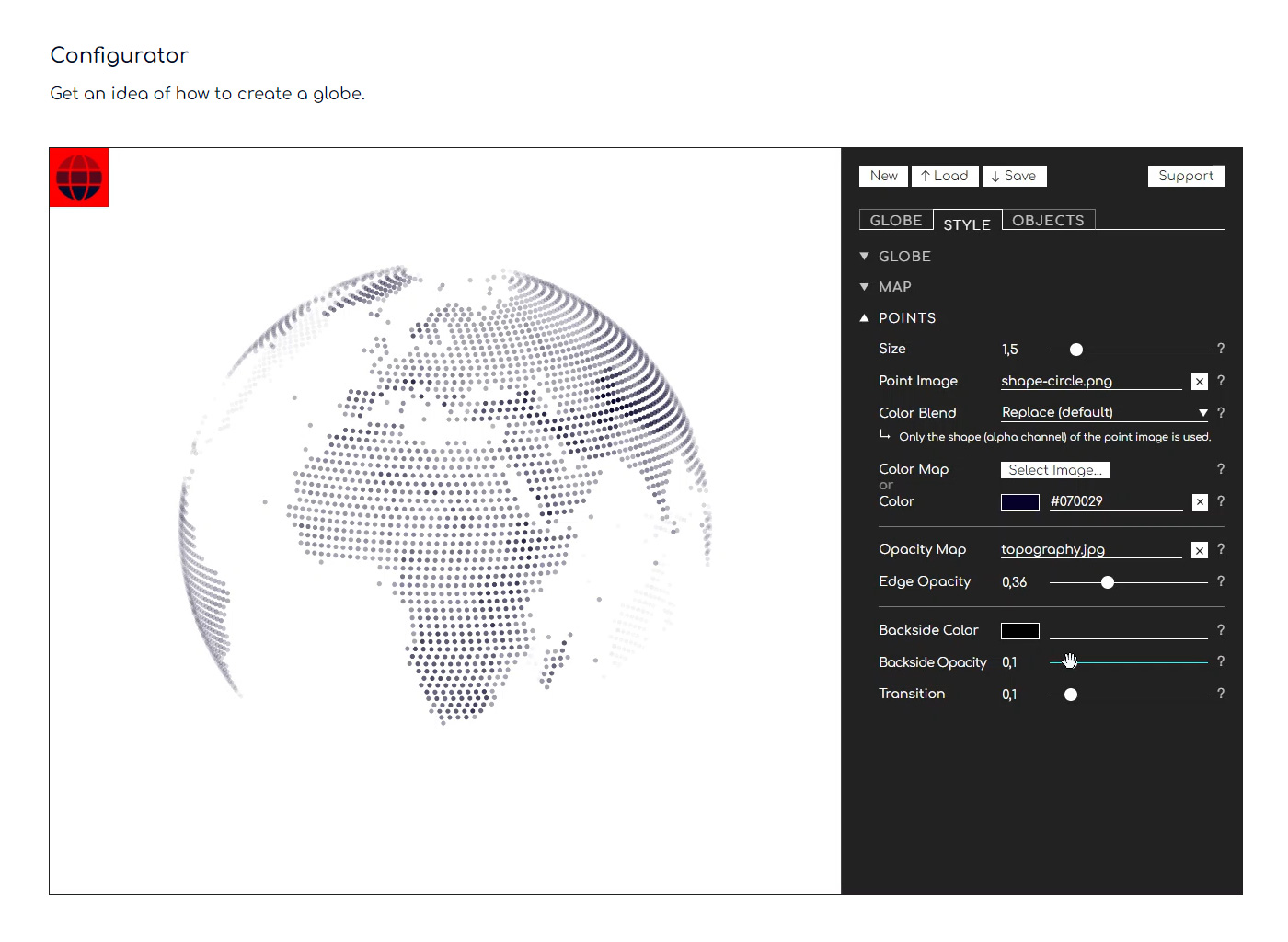Open the GLOBE tab
This screenshot has height=942, width=1288.
coord(895,220)
